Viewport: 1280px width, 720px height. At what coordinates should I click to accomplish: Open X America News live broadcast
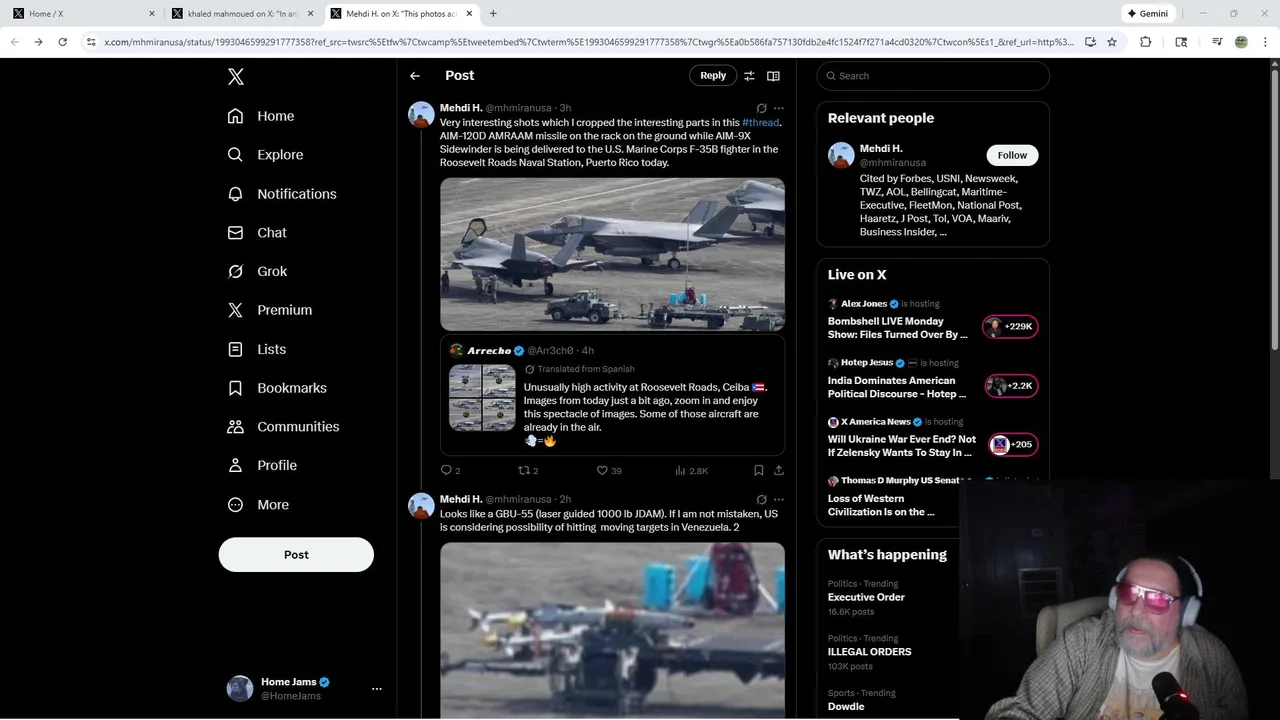tap(901, 446)
